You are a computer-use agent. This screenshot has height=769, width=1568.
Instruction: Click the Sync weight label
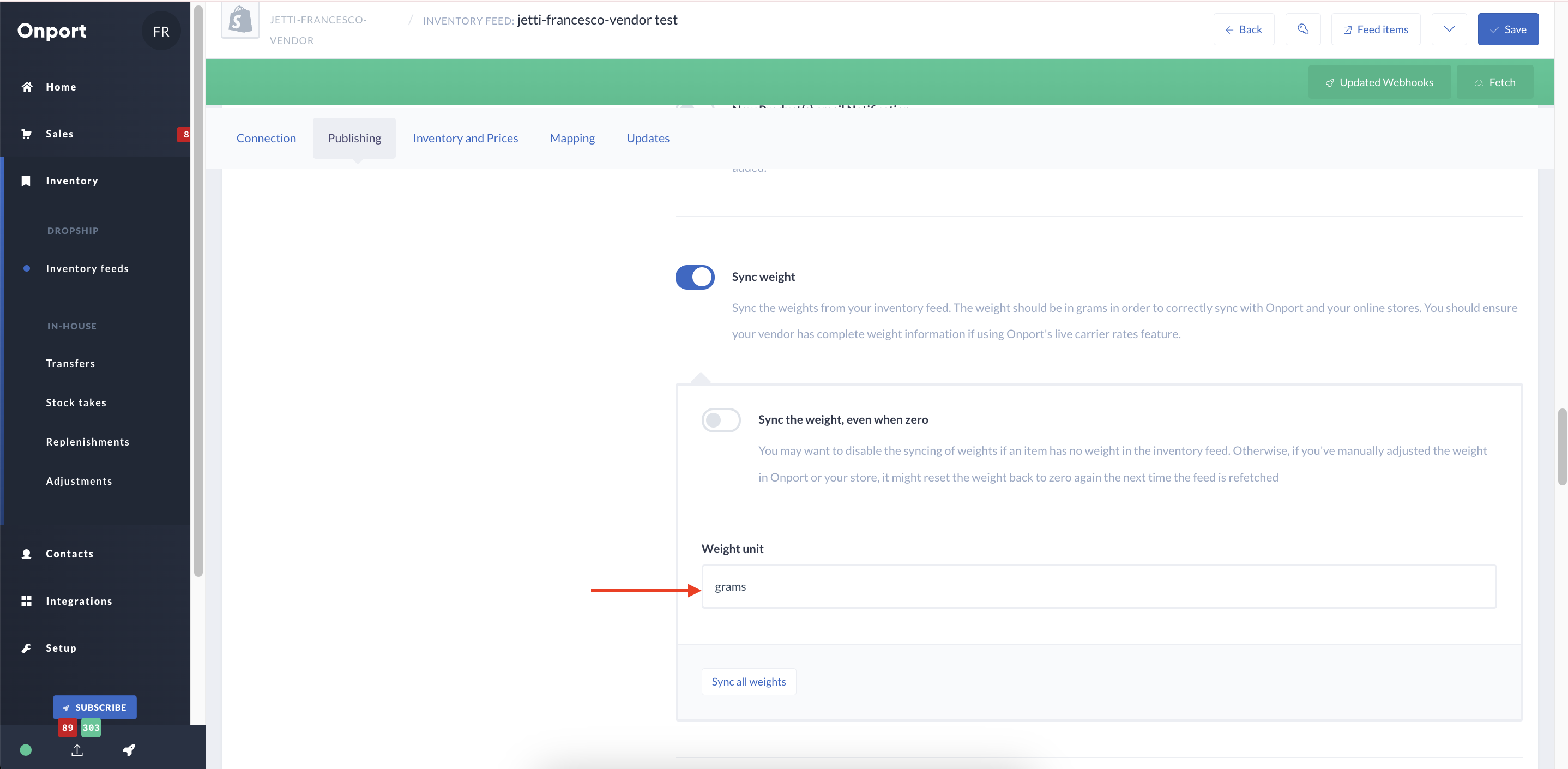(763, 277)
